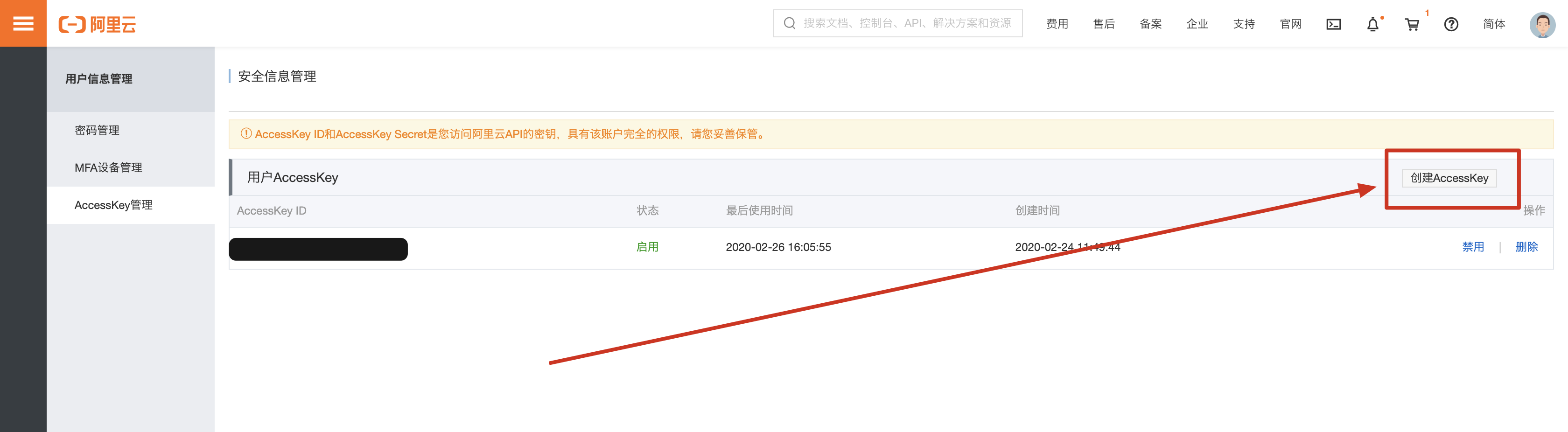Open the notifications bell

[1372, 24]
